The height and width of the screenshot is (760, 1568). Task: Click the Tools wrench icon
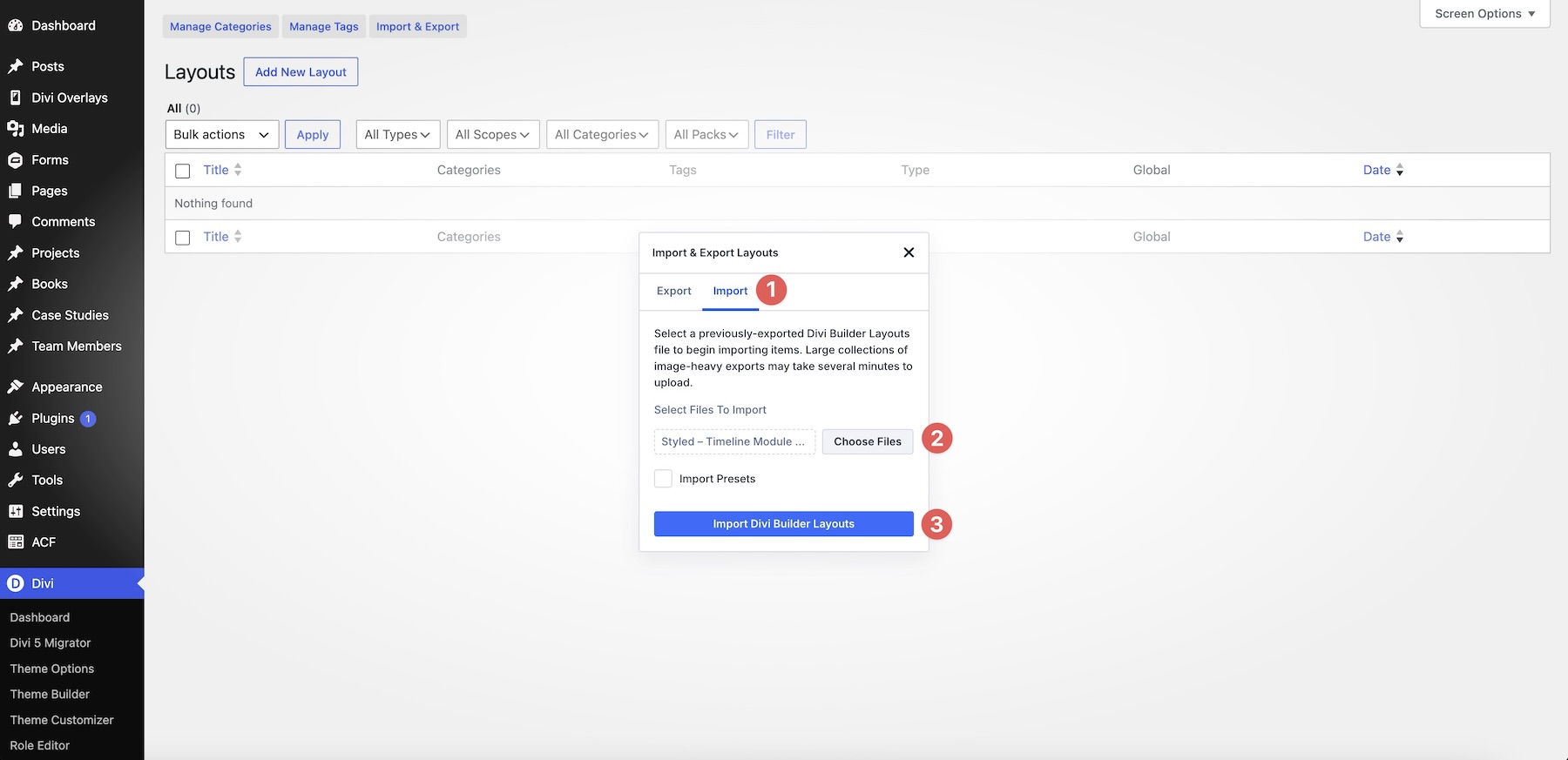point(15,481)
